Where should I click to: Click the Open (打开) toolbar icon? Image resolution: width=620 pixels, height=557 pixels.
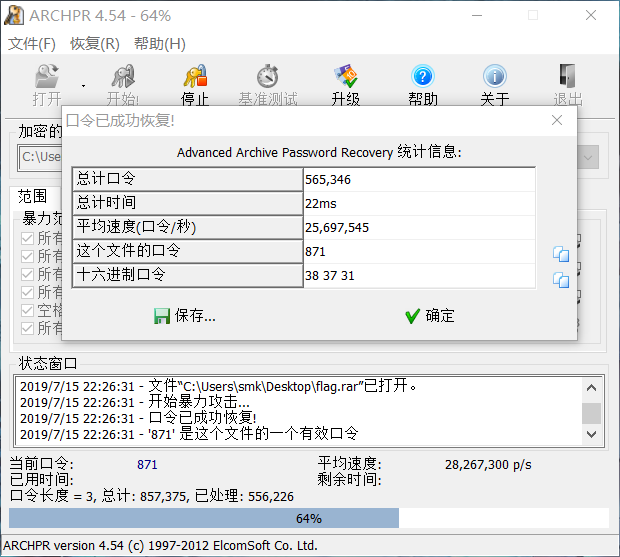point(47,76)
